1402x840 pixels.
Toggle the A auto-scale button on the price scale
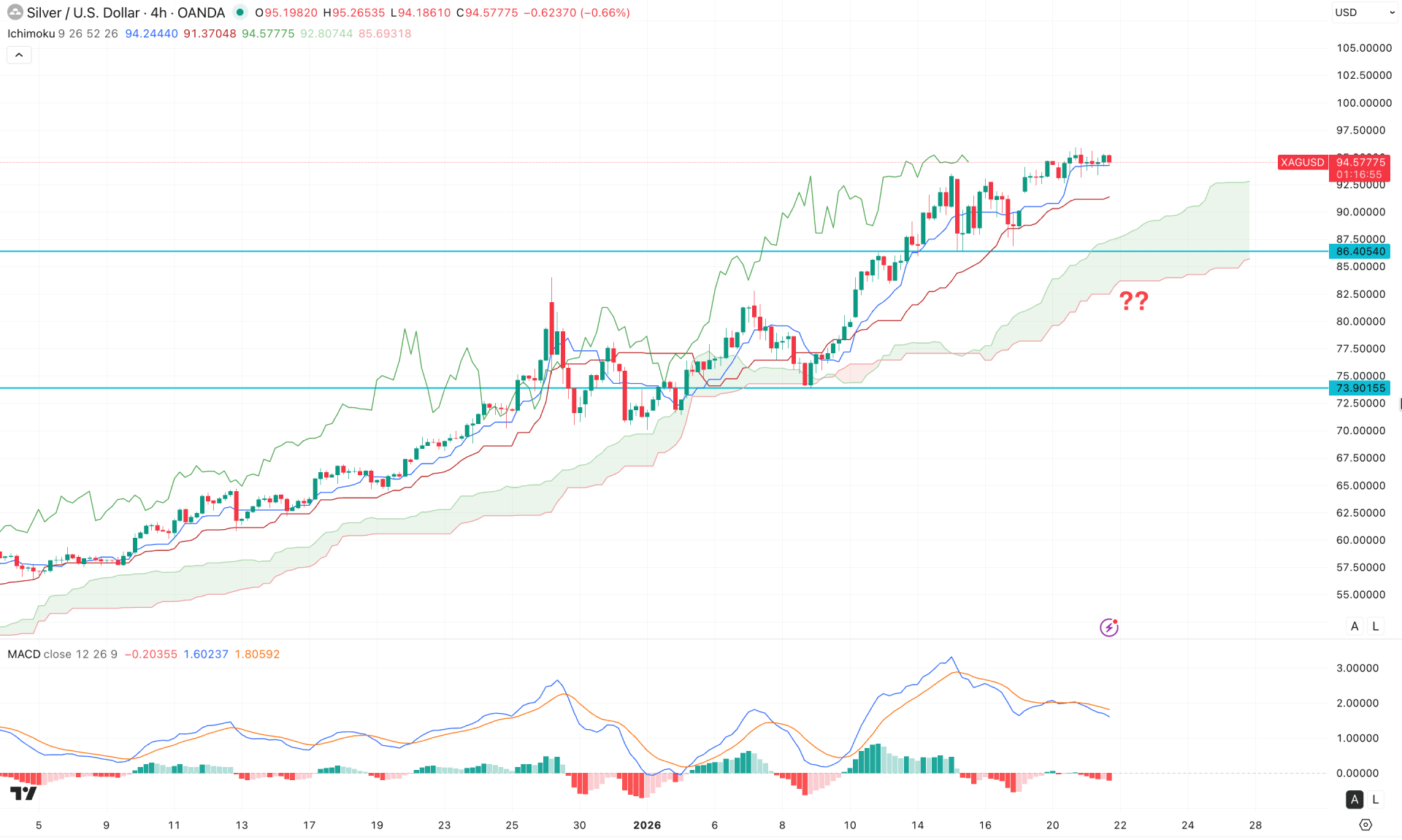(1355, 626)
